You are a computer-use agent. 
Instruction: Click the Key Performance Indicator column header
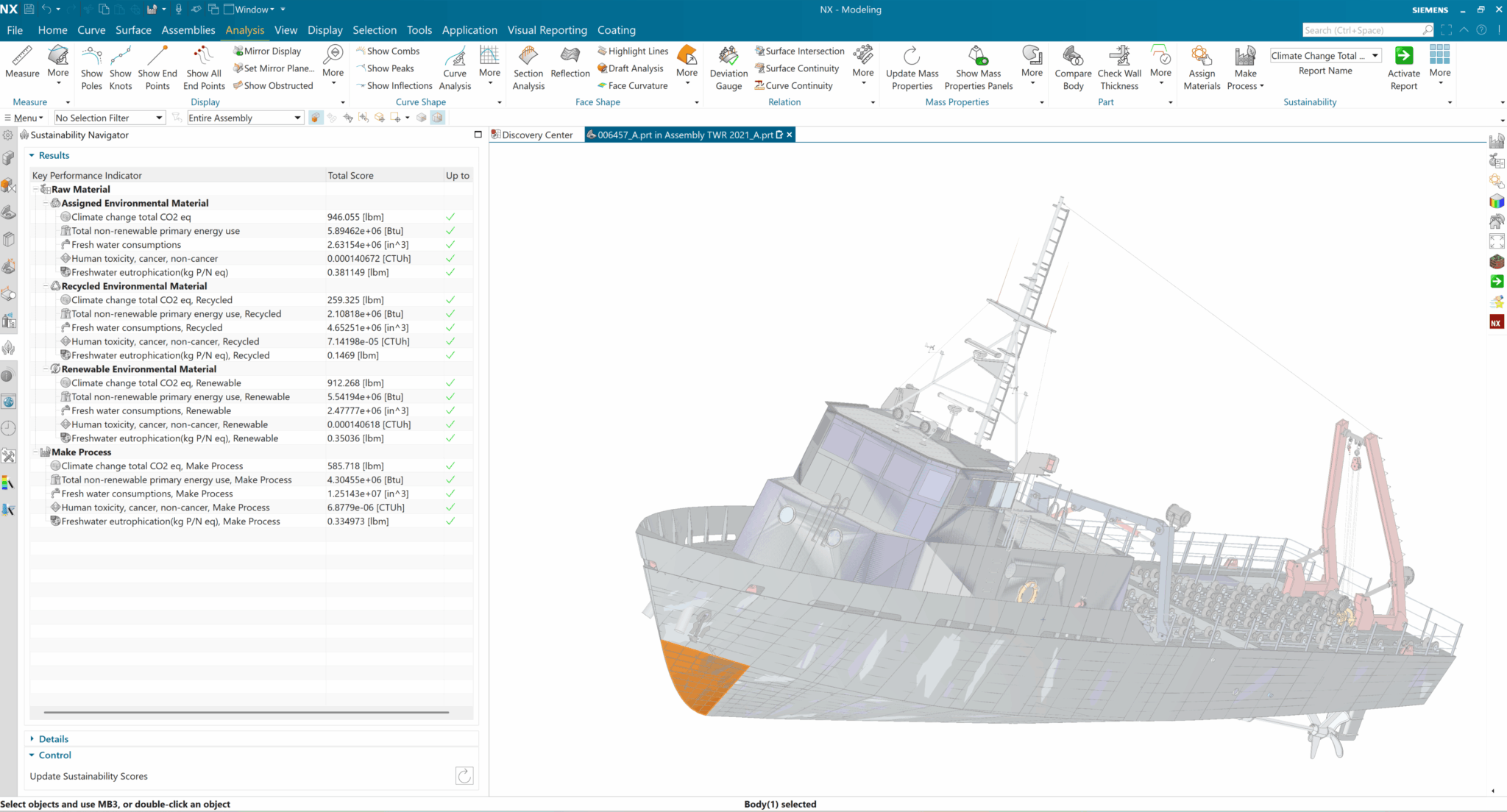click(x=178, y=175)
